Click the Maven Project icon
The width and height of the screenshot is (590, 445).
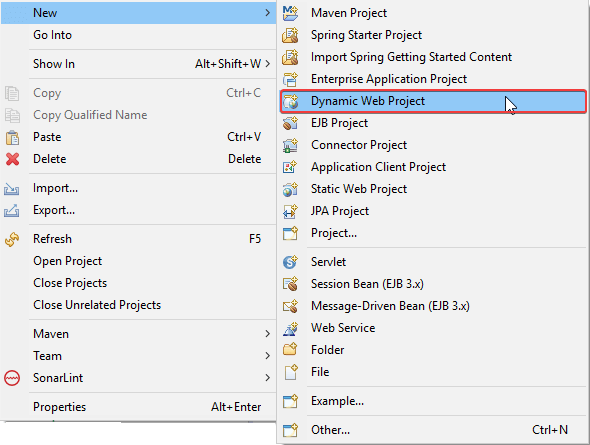pyautogui.click(x=290, y=13)
